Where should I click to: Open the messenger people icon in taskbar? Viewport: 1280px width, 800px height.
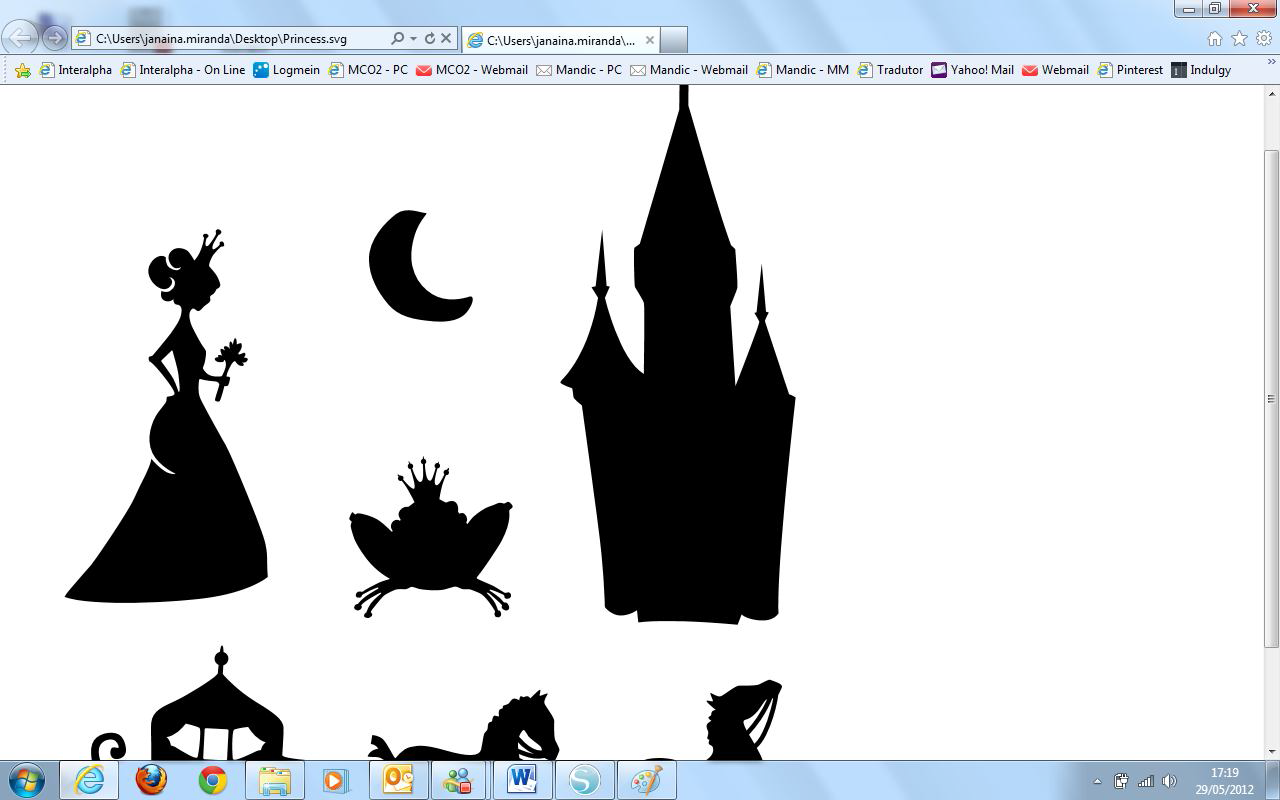coord(459,780)
